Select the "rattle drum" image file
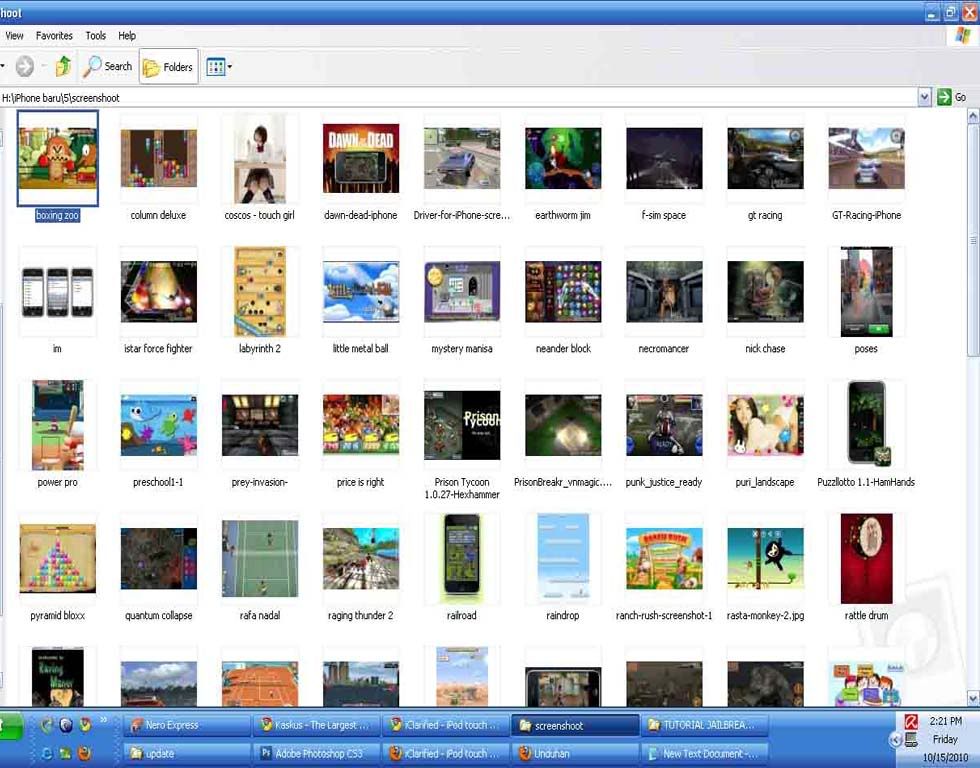The image size is (980, 768). [866, 567]
